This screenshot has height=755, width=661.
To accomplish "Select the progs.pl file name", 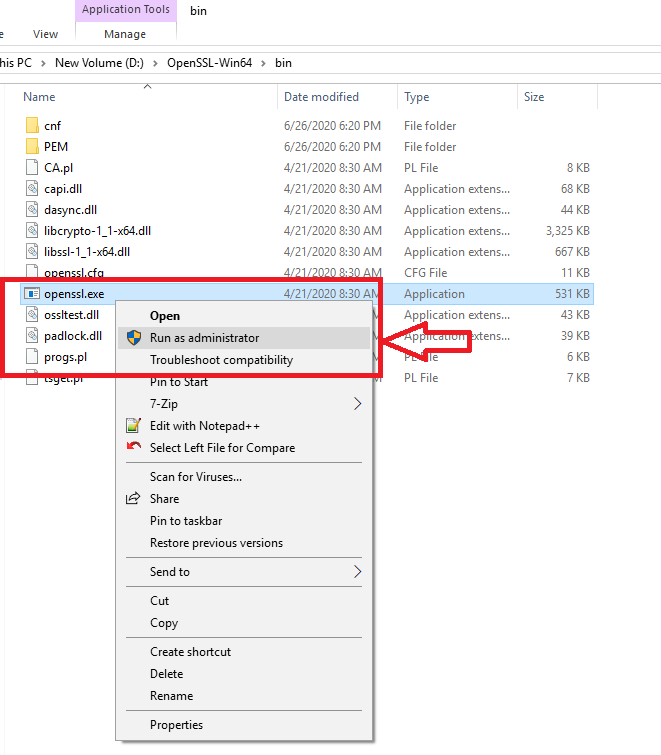I will click(x=65, y=357).
